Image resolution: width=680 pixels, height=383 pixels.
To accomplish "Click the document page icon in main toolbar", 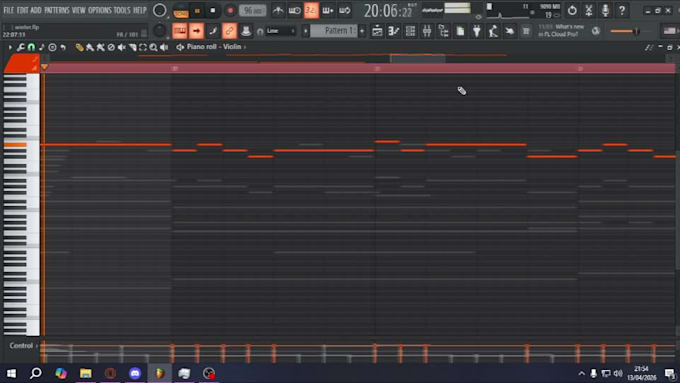I will [460, 31].
